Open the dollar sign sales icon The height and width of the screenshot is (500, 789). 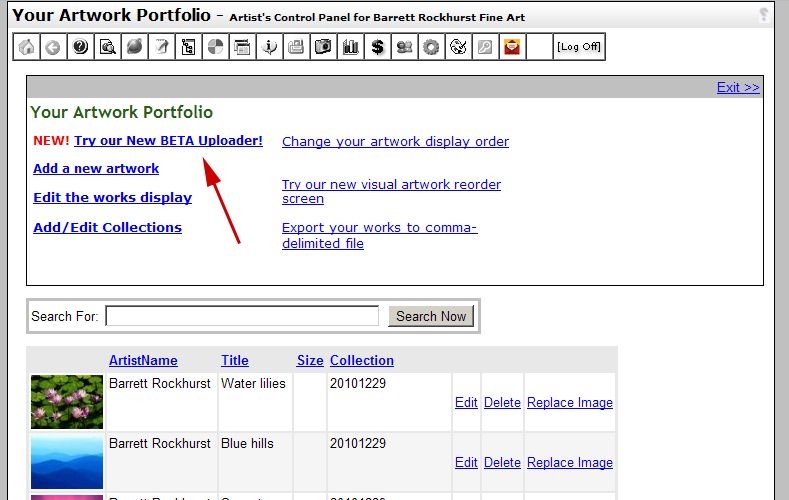[x=377, y=47]
